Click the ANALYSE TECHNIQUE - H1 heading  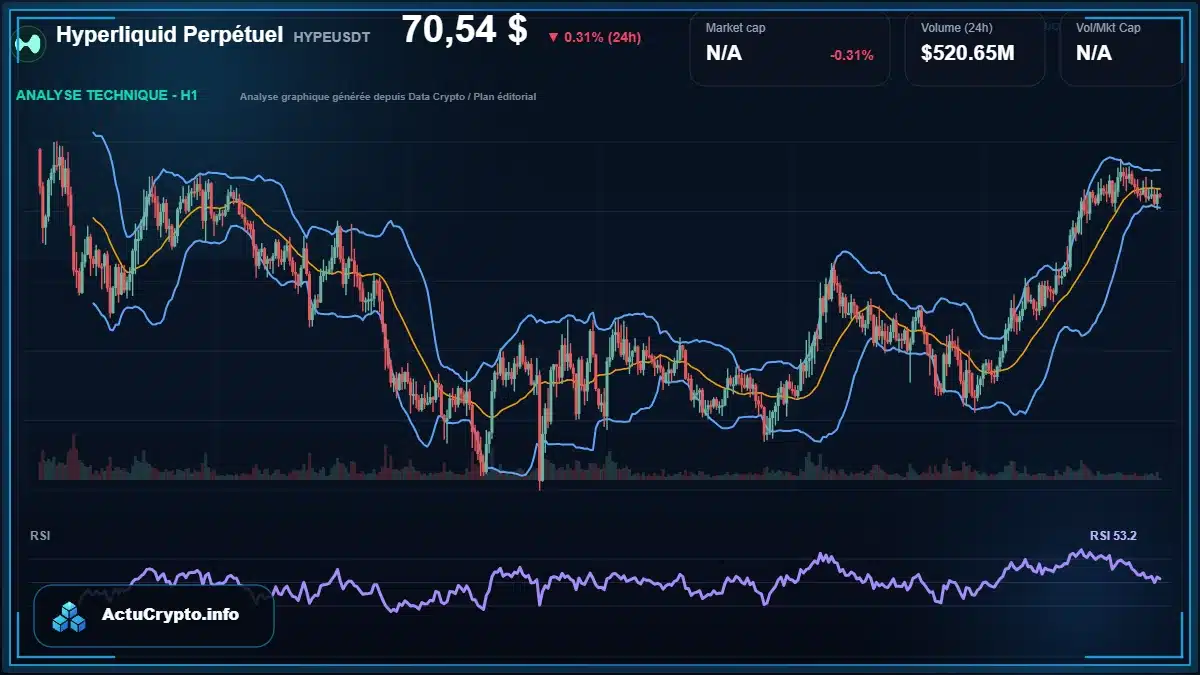107,96
